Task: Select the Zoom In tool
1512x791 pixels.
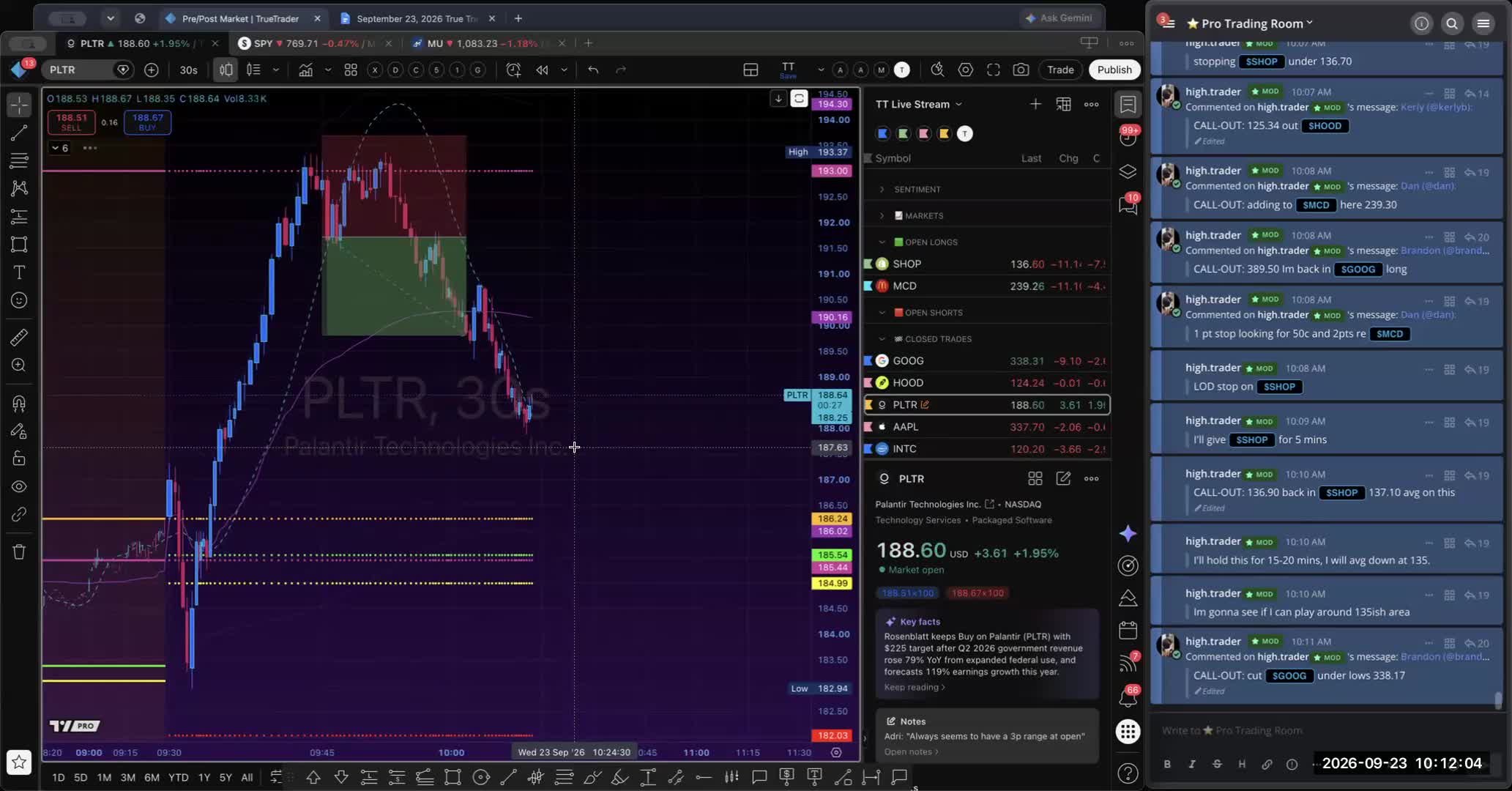Action: coord(19,365)
